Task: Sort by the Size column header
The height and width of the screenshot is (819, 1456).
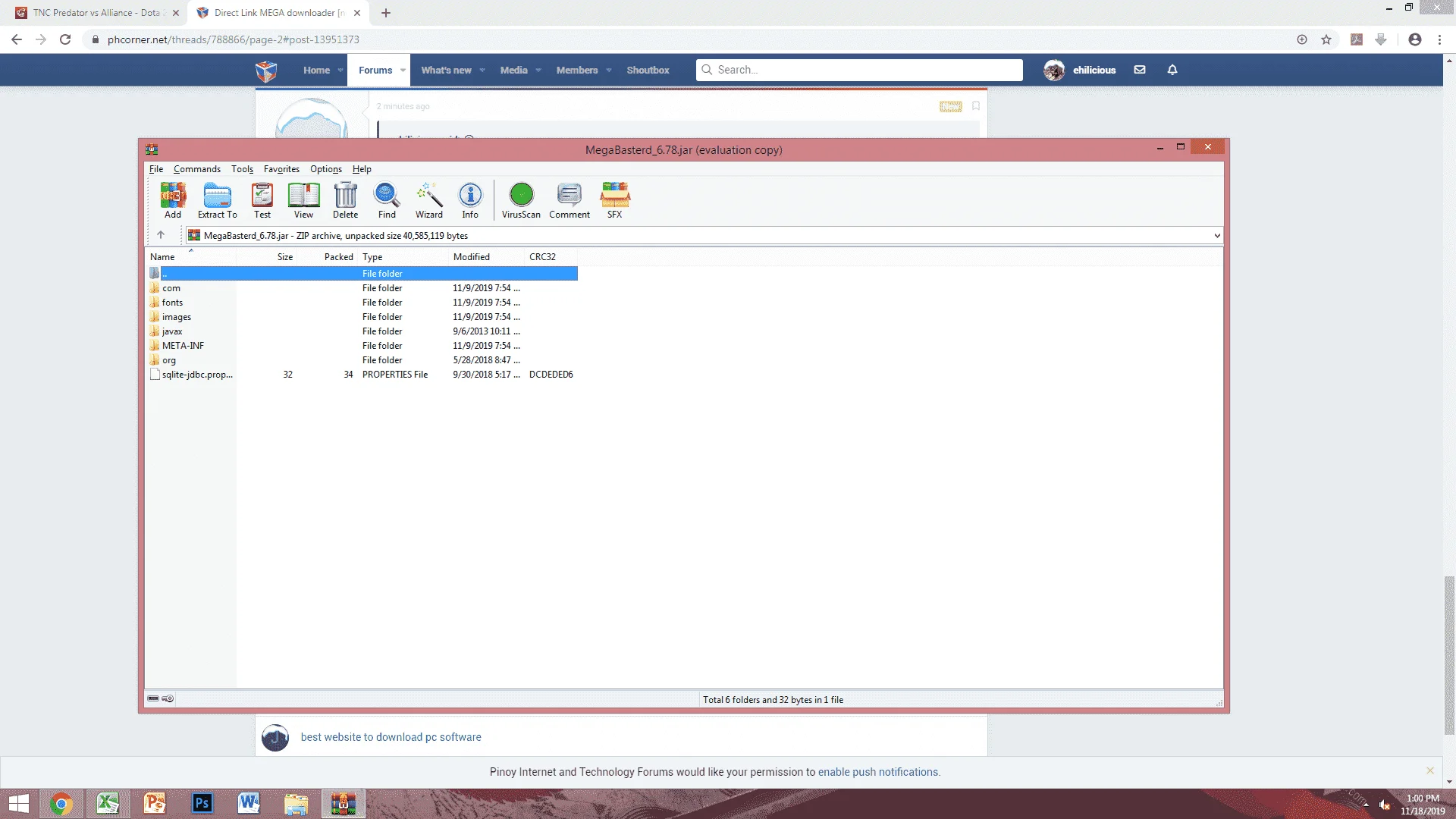Action: coord(266,257)
